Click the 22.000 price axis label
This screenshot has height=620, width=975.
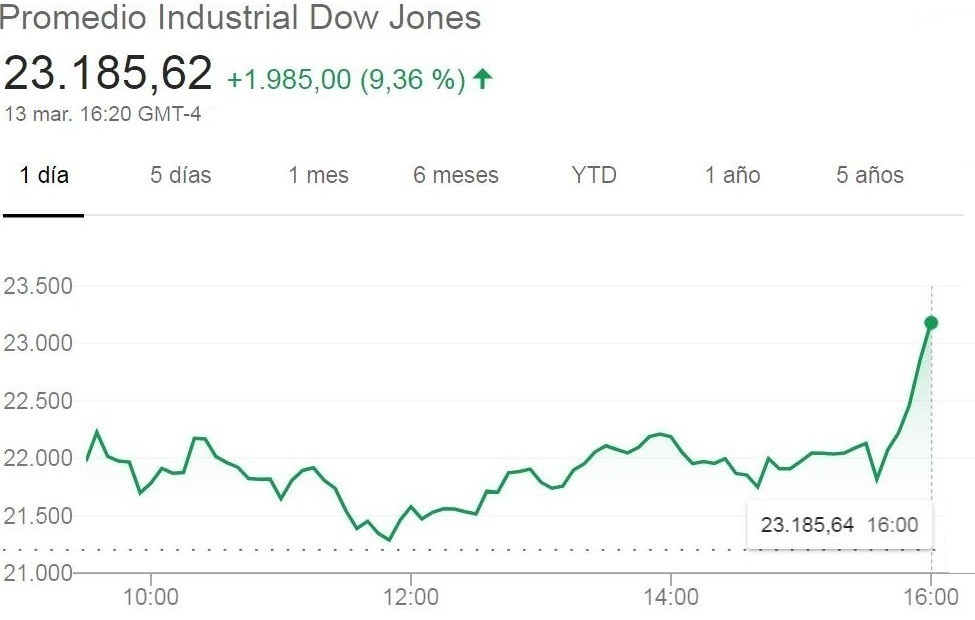pos(39,459)
